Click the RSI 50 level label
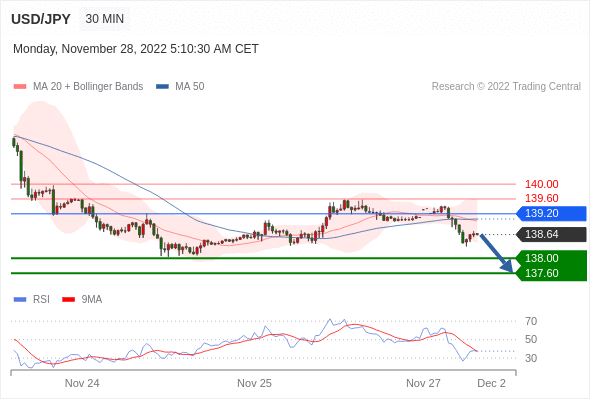 pos(531,339)
